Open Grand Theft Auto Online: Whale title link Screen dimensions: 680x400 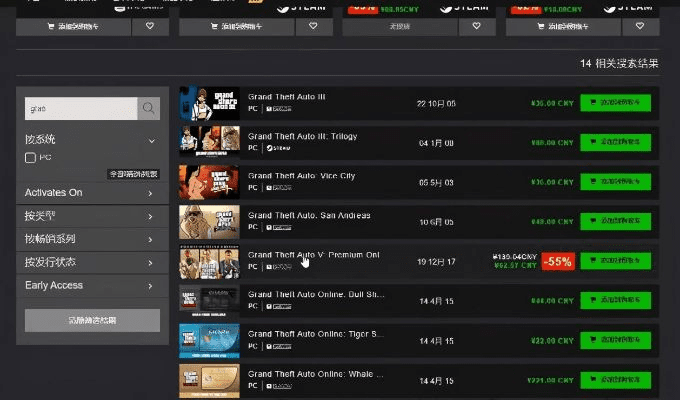(x=315, y=374)
